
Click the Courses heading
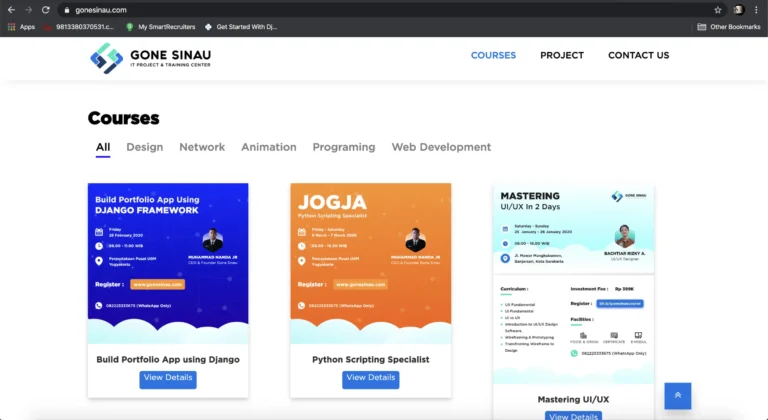[x=123, y=118]
